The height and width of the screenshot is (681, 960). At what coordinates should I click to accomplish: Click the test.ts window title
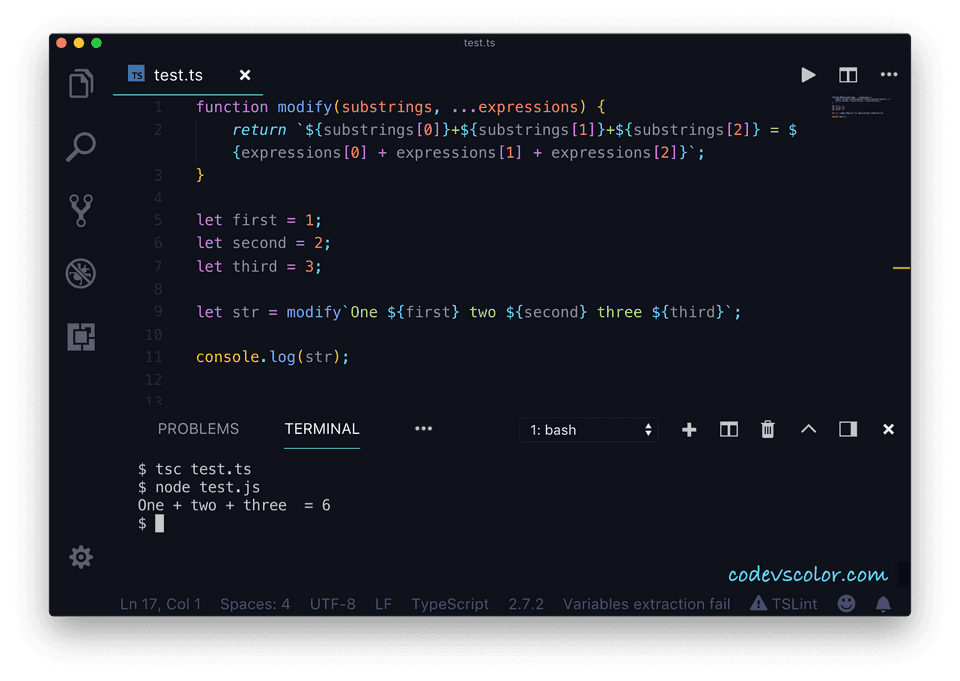click(x=479, y=43)
